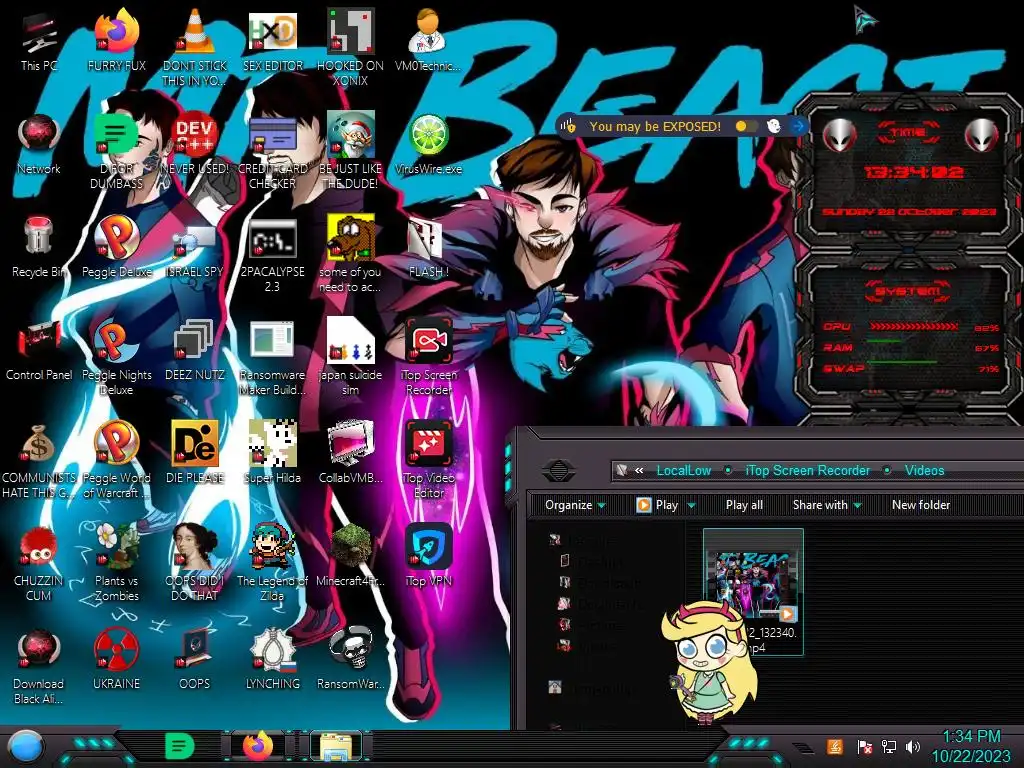
Task: Open the volume speaker tray icon
Action: pos(912,746)
